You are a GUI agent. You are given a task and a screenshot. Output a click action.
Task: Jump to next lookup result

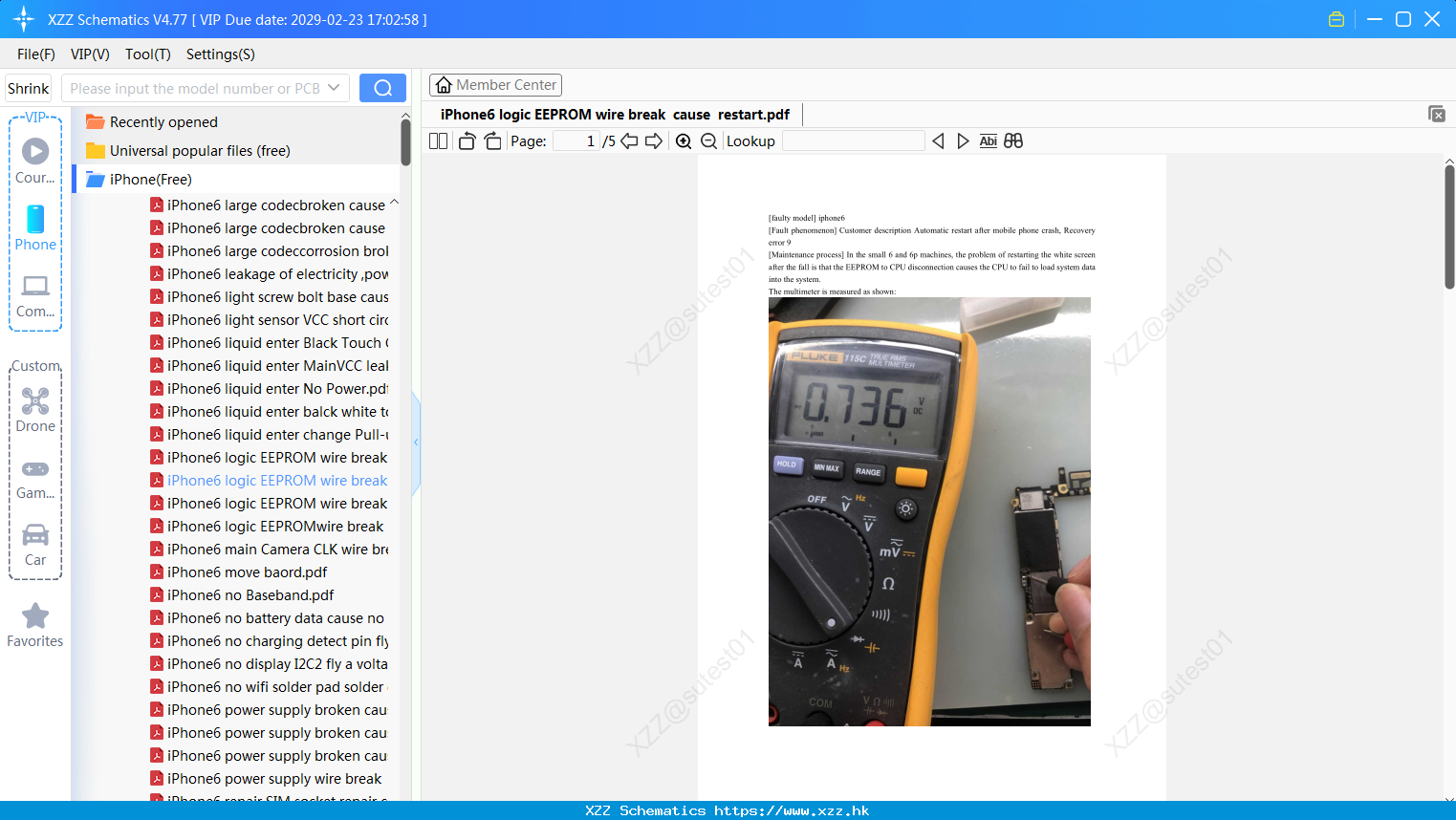(x=963, y=141)
